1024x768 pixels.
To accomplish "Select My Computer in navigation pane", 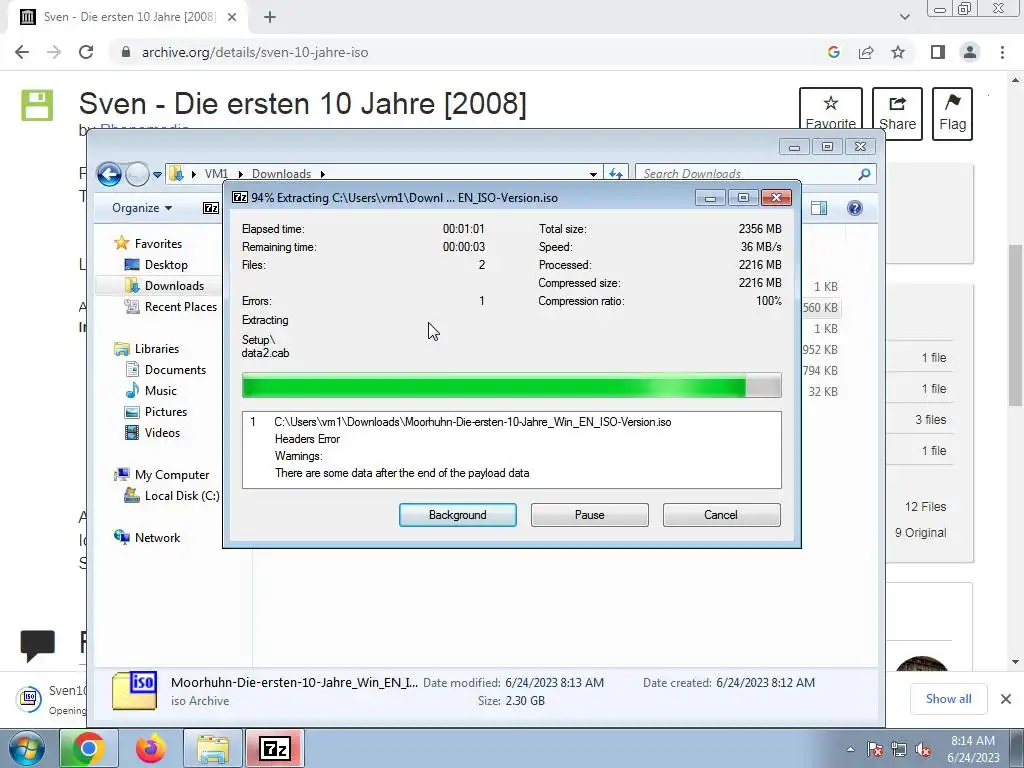I will pos(172,475).
